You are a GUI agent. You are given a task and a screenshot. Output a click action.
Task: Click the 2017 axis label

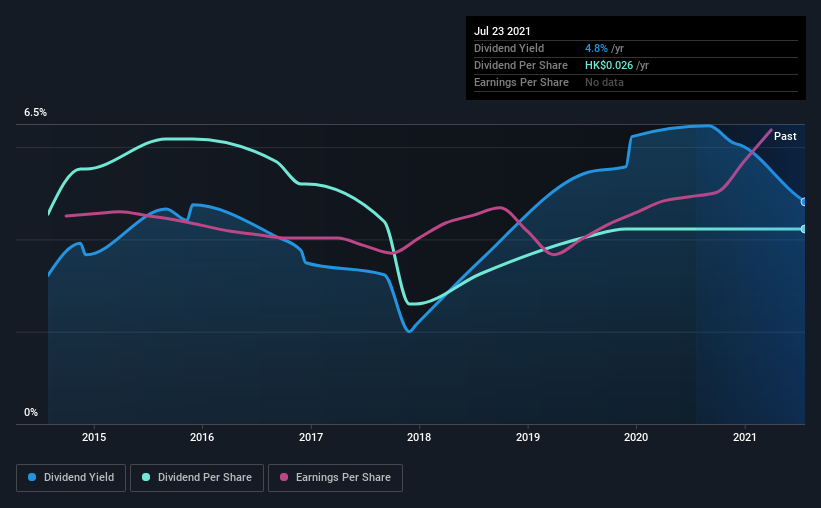click(311, 437)
